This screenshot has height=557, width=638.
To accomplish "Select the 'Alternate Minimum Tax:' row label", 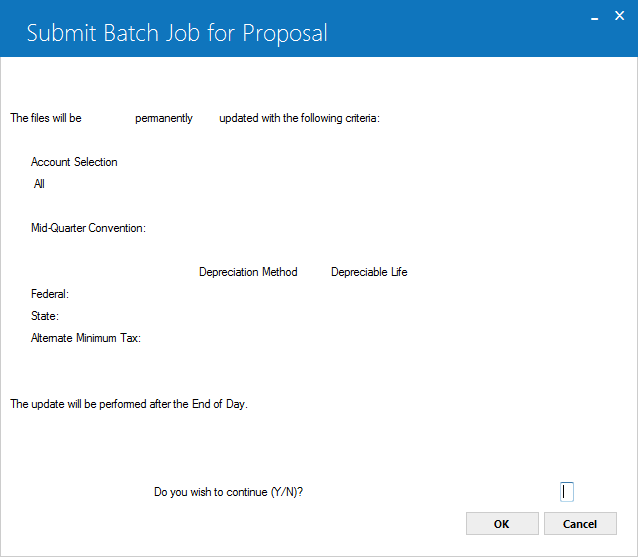I will [86, 338].
